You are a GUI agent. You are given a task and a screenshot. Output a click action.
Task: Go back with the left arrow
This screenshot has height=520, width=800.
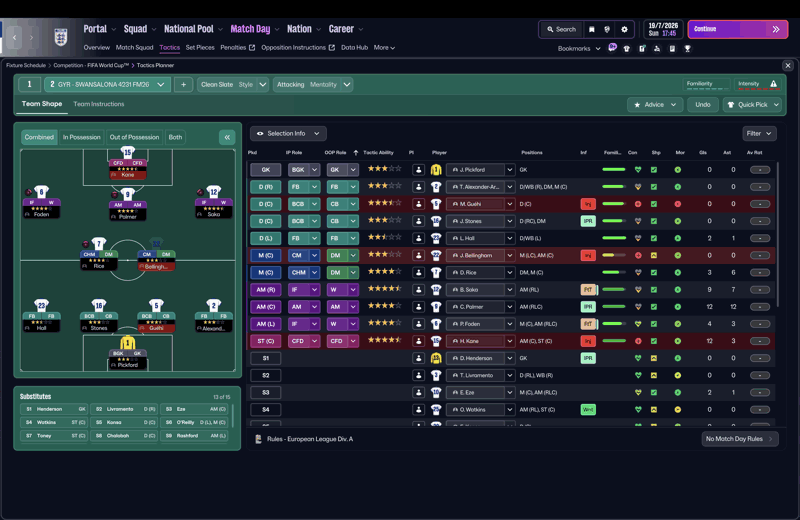14,37
